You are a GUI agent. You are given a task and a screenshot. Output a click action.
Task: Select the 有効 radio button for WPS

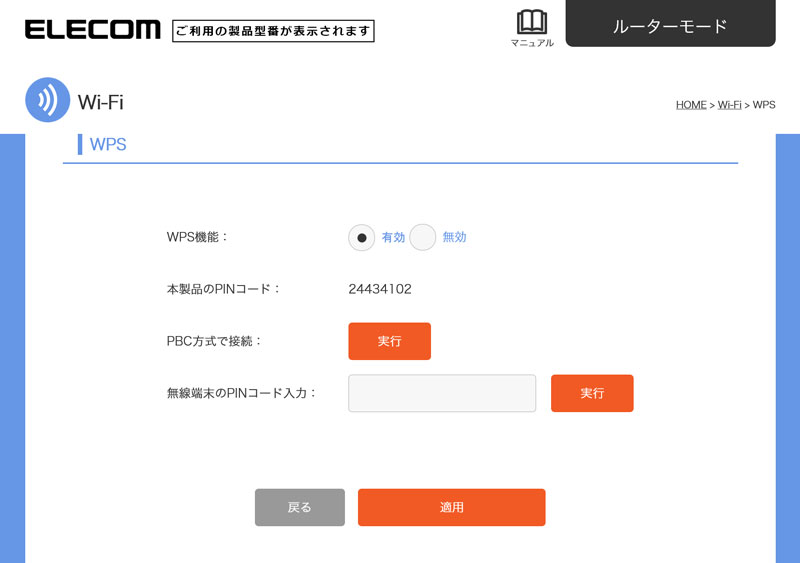[x=362, y=237]
